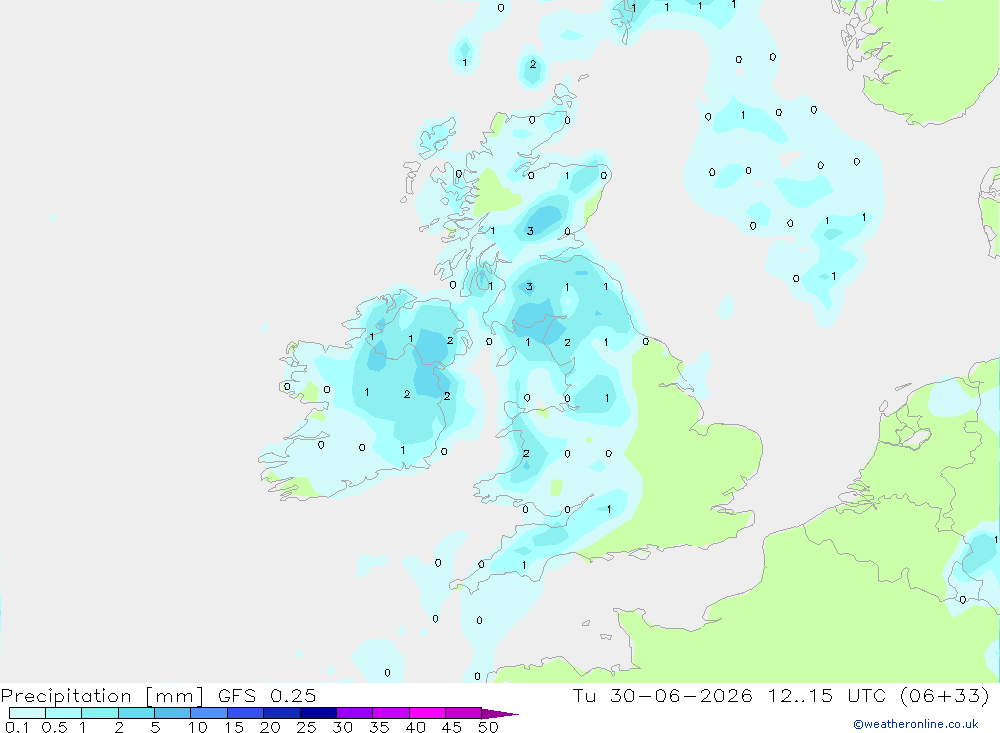
Task: Click the 'GFS 0.25' model label
Action: [267, 695]
